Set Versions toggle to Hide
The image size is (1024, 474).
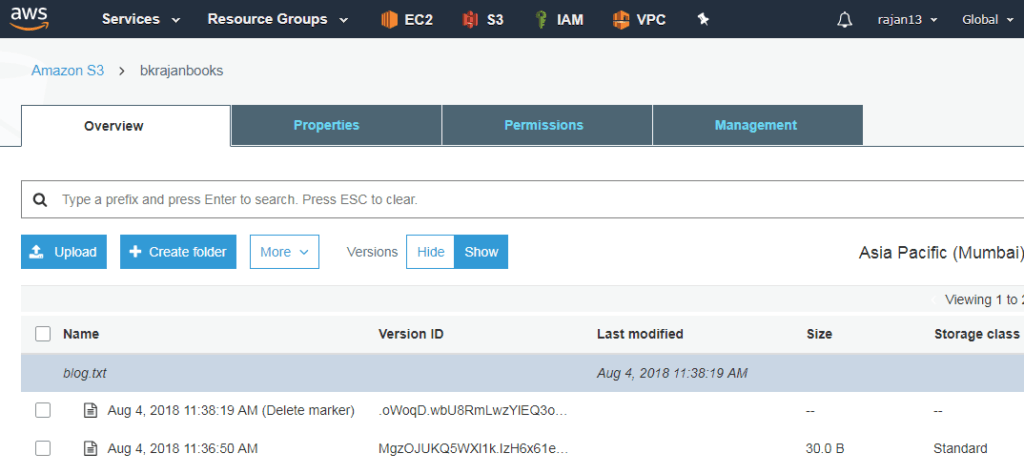coord(430,252)
